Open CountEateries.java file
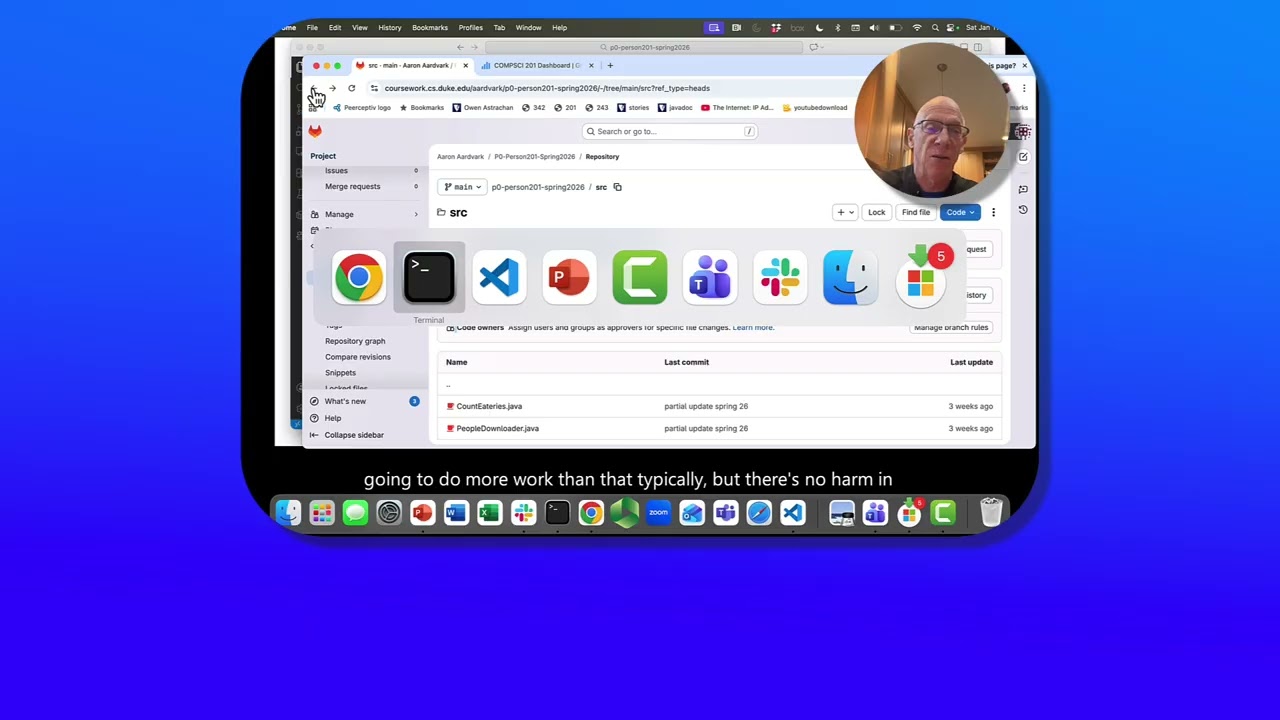This screenshot has height=720, width=1280. (x=489, y=406)
